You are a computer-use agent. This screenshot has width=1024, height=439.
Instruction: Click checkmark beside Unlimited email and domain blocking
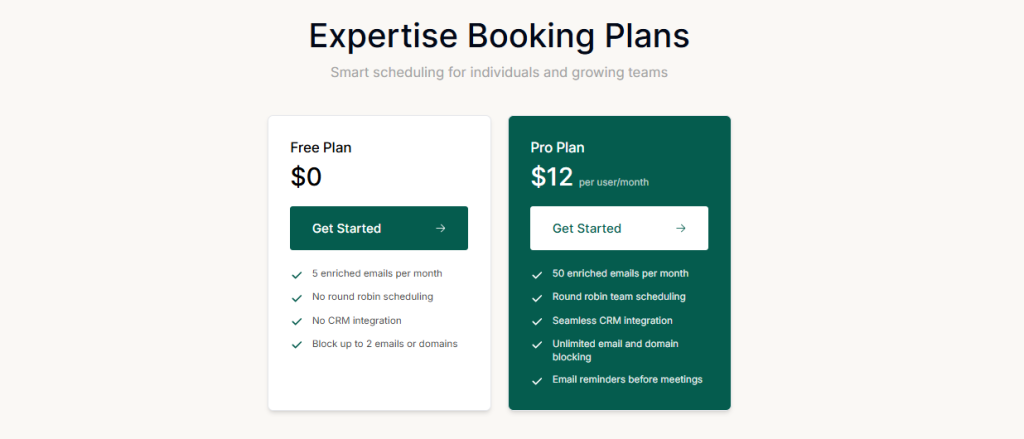coord(537,345)
